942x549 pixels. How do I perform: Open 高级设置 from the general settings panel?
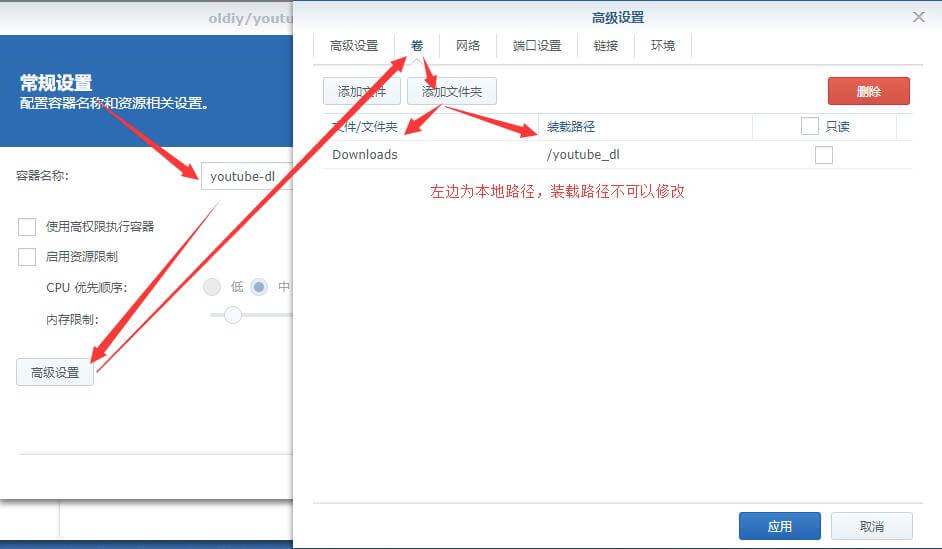coord(55,372)
